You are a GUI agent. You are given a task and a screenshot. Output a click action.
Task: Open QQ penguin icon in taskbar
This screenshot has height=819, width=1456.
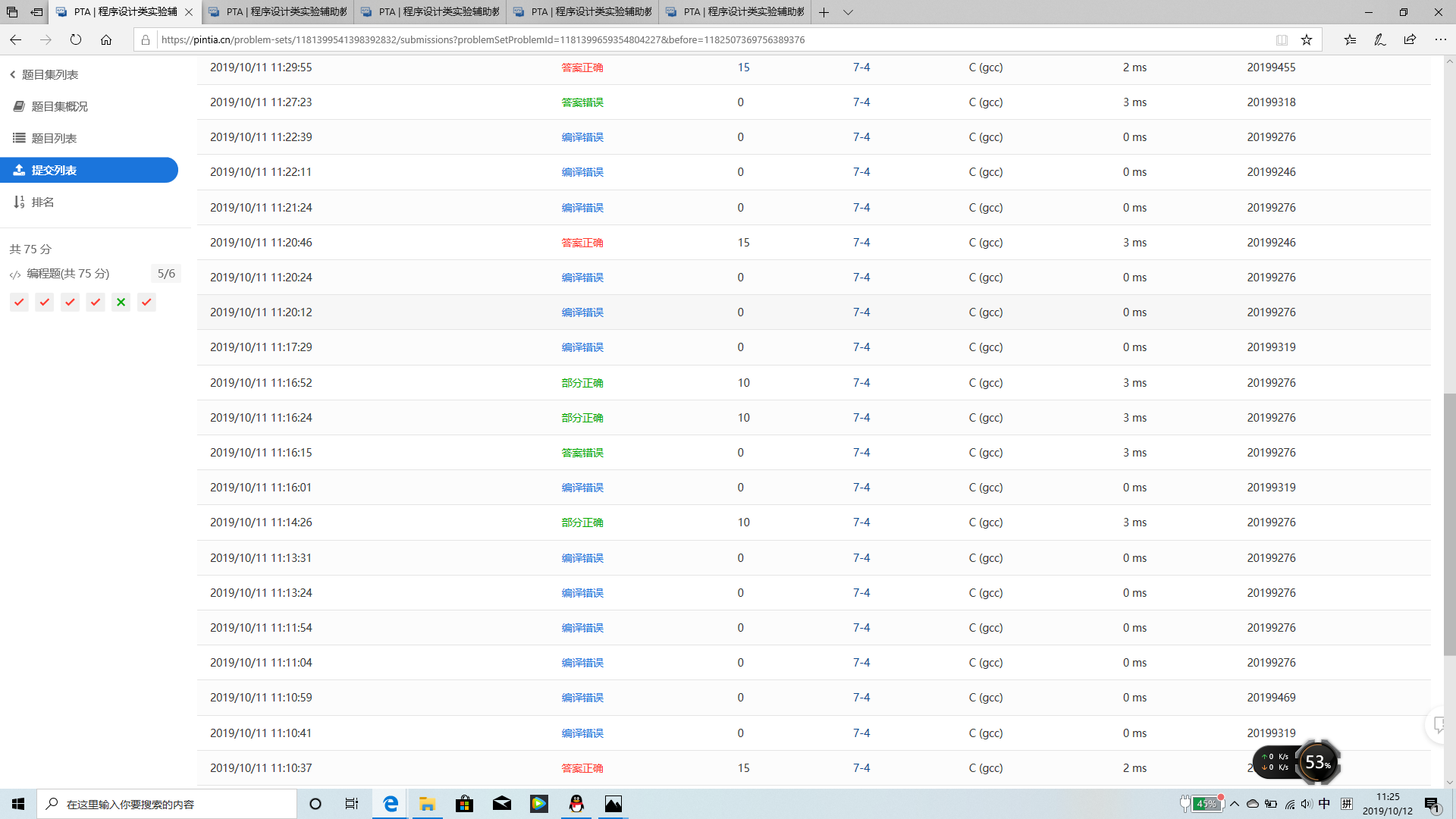pyautogui.click(x=576, y=804)
